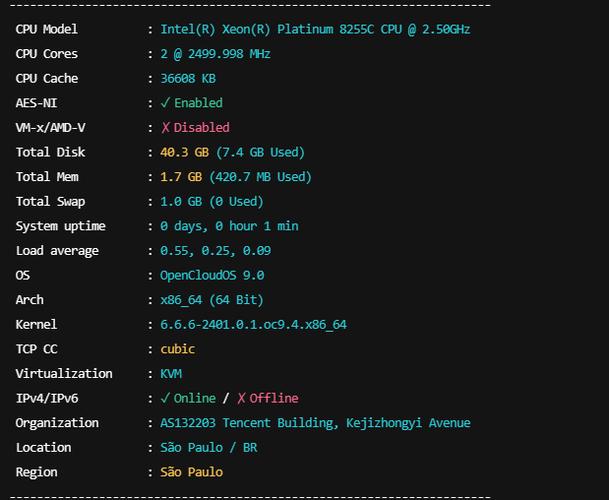Screen dimensions: 609x500
Task: Click the 'Load average' label
Action: click(57, 251)
